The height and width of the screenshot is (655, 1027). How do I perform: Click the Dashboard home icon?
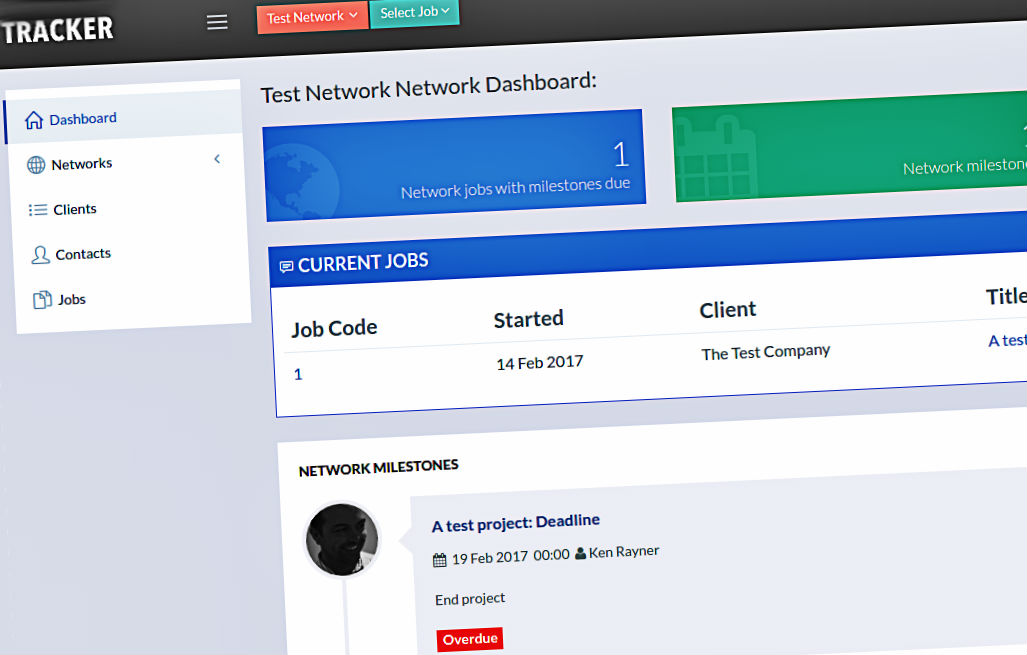pos(34,120)
